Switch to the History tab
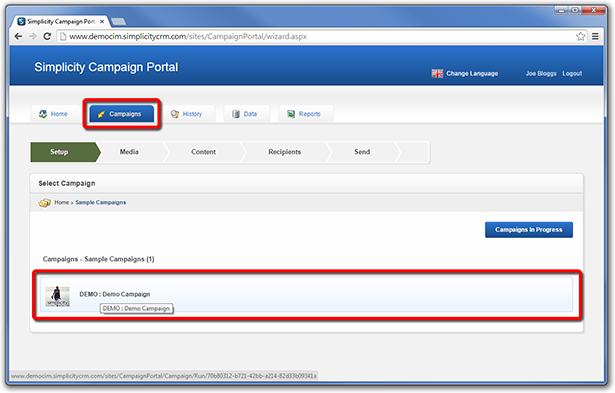 point(187,114)
